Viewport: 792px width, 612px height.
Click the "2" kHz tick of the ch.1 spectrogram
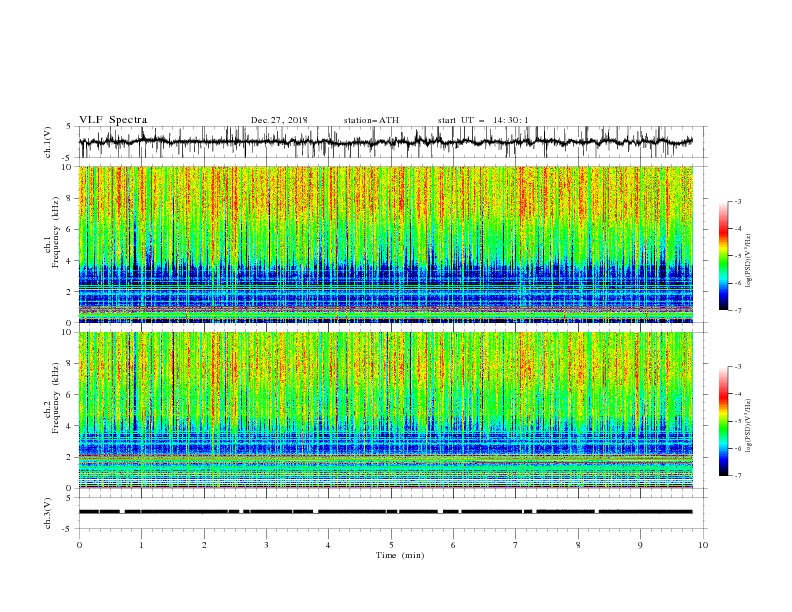coord(70,292)
